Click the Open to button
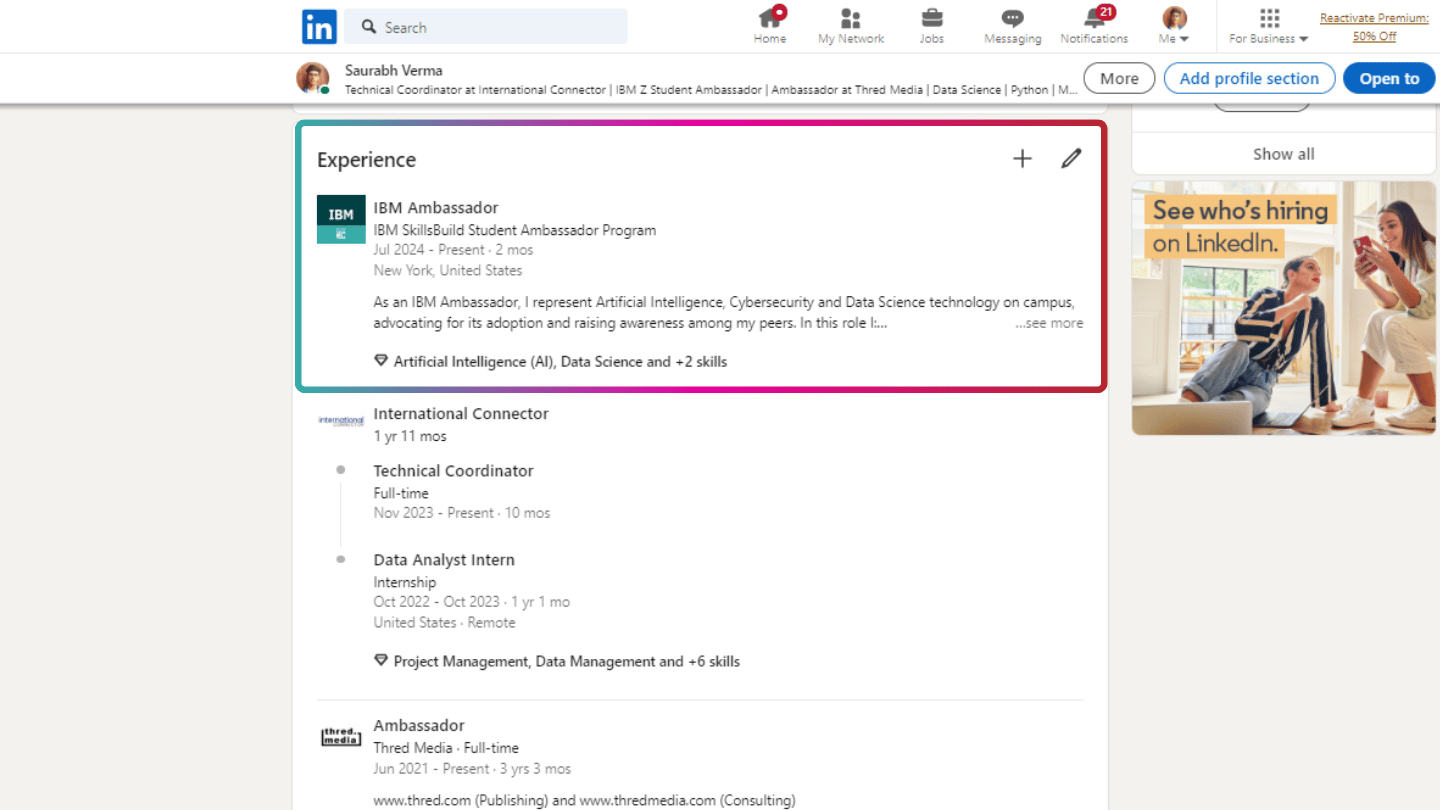Viewport: 1440px width, 810px height. click(1389, 77)
